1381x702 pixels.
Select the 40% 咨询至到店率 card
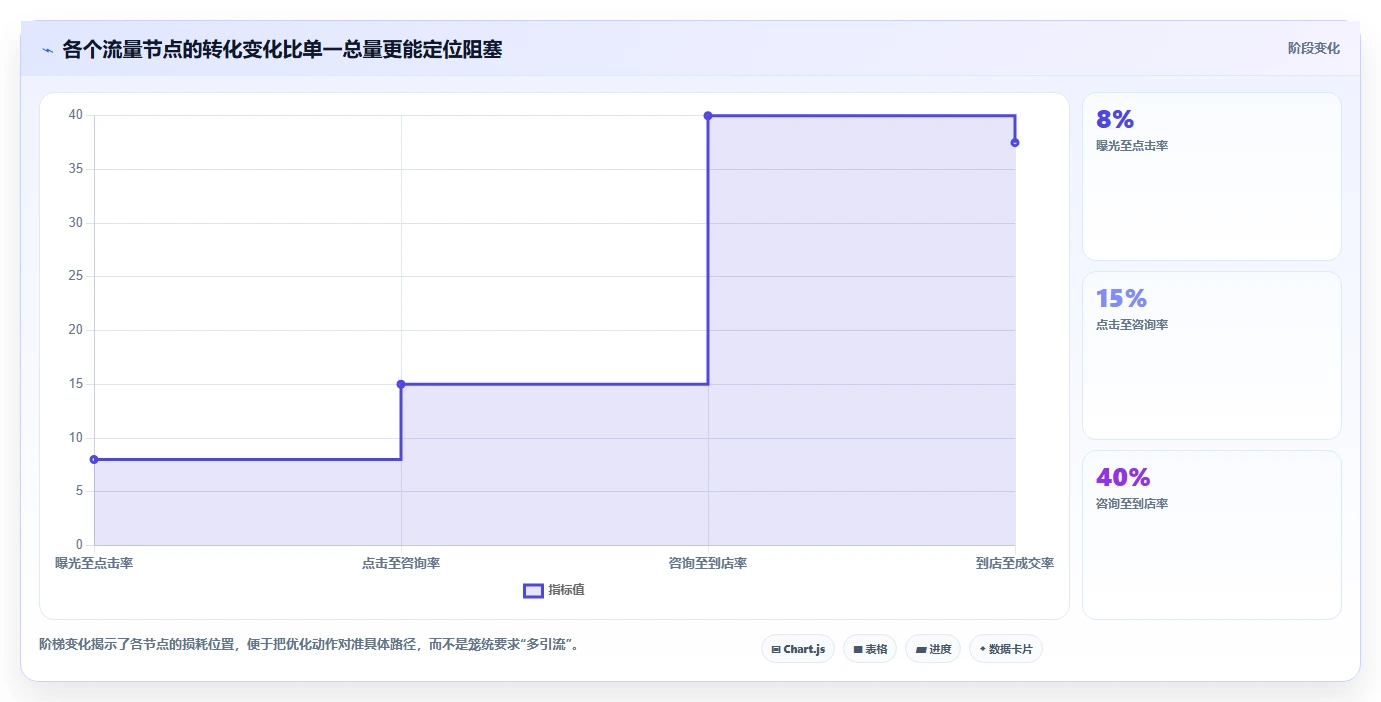1212,535
